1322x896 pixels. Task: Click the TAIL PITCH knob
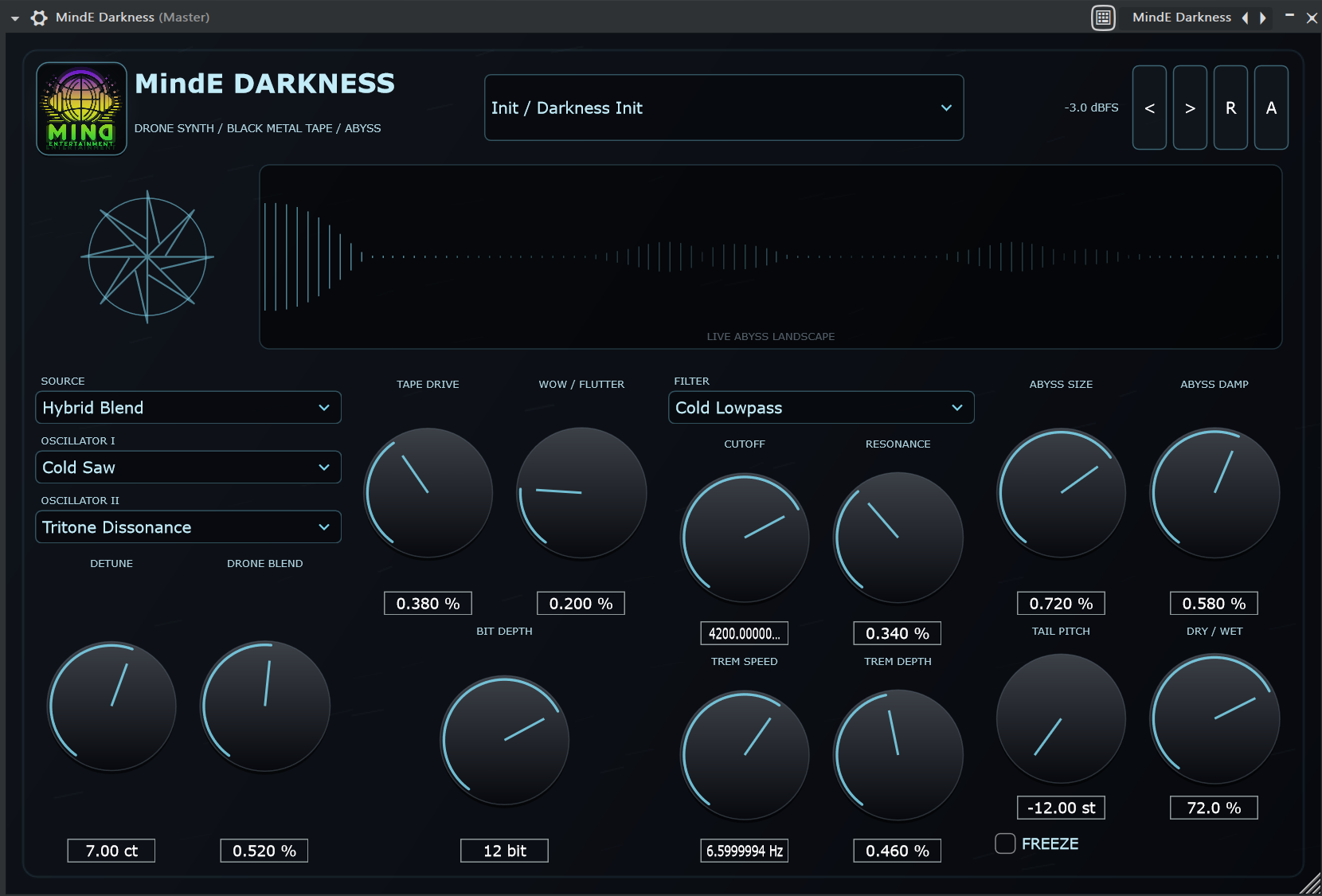(x=1061, y=718)
